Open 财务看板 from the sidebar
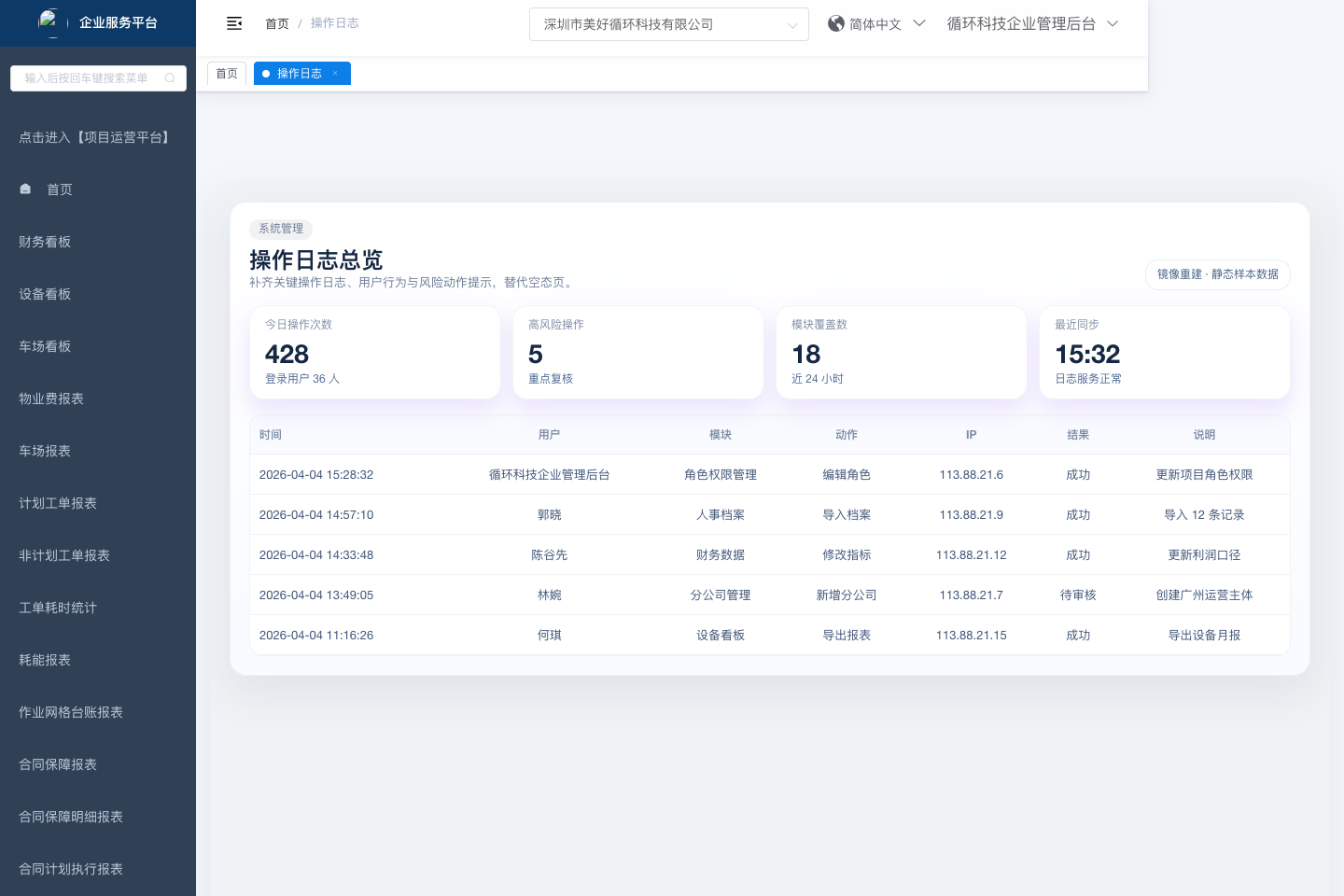 pos(45,242)
